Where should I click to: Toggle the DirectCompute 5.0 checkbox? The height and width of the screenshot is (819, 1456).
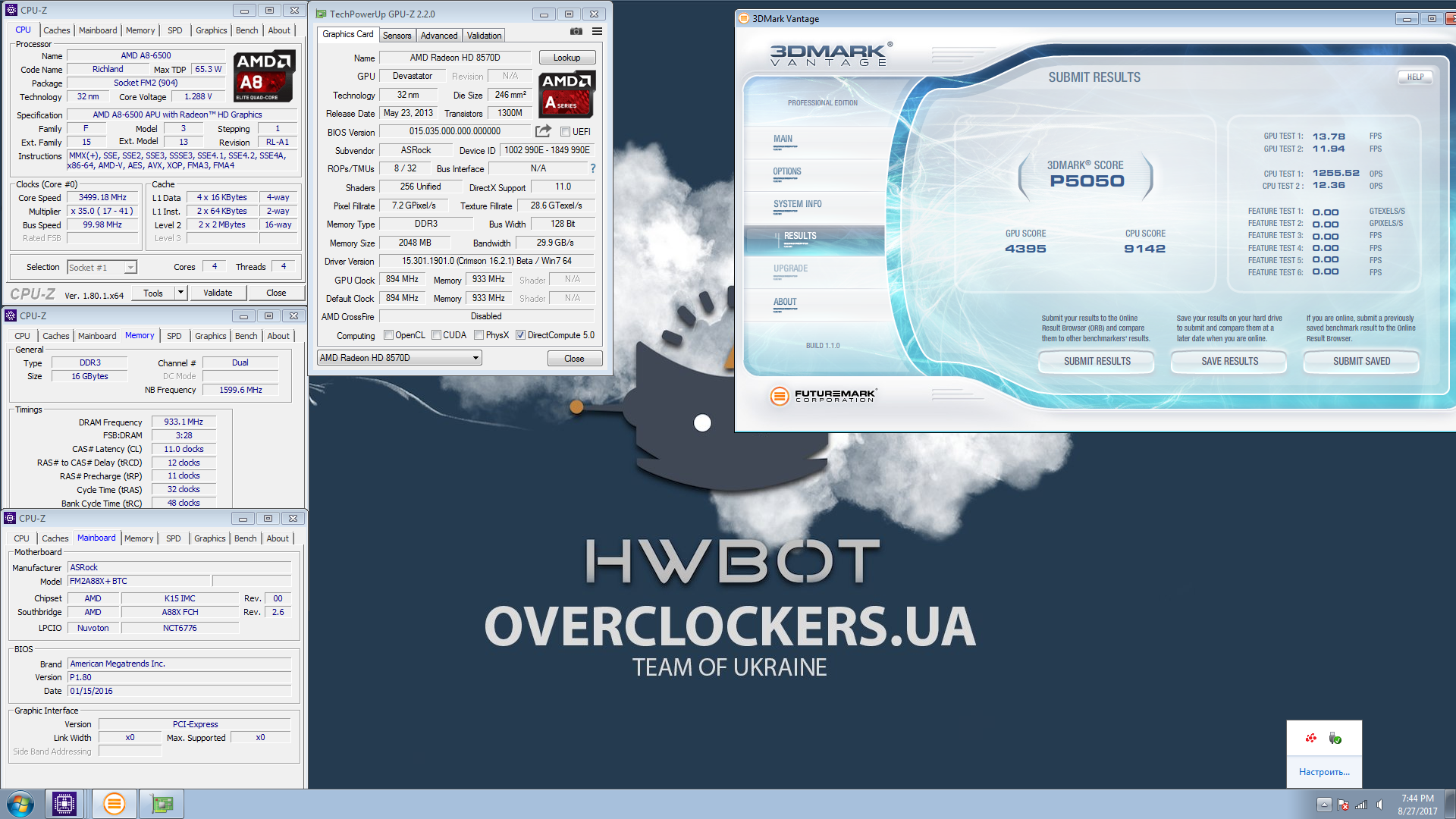pyautogui.click(x=520, y=335)
